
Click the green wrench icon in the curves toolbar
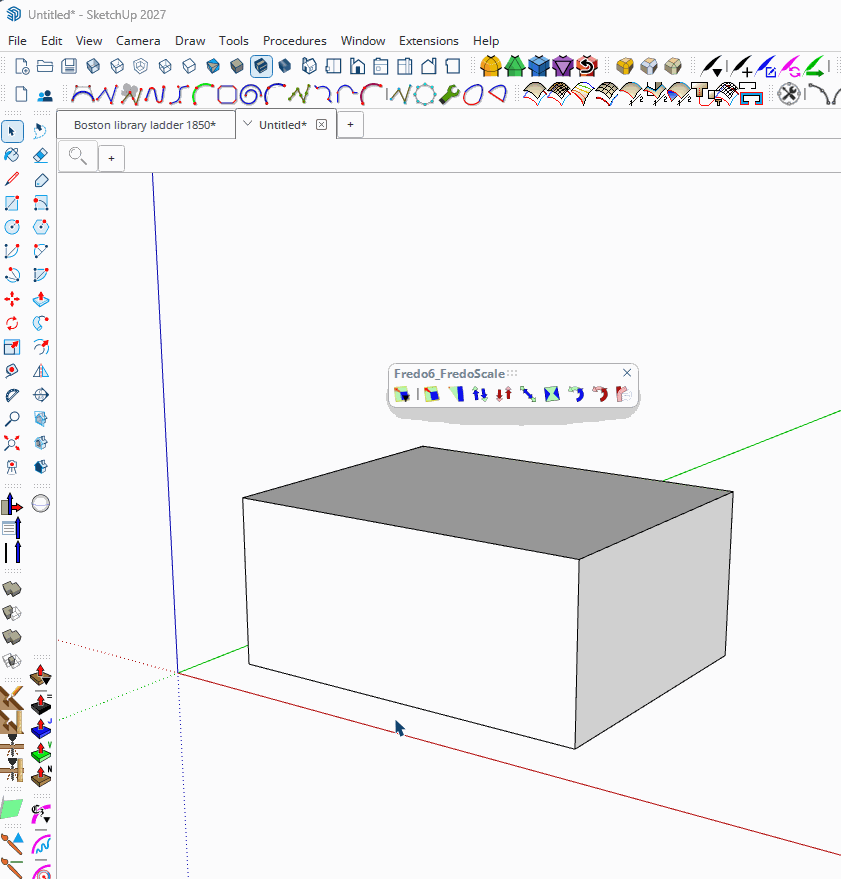(449, 94)
